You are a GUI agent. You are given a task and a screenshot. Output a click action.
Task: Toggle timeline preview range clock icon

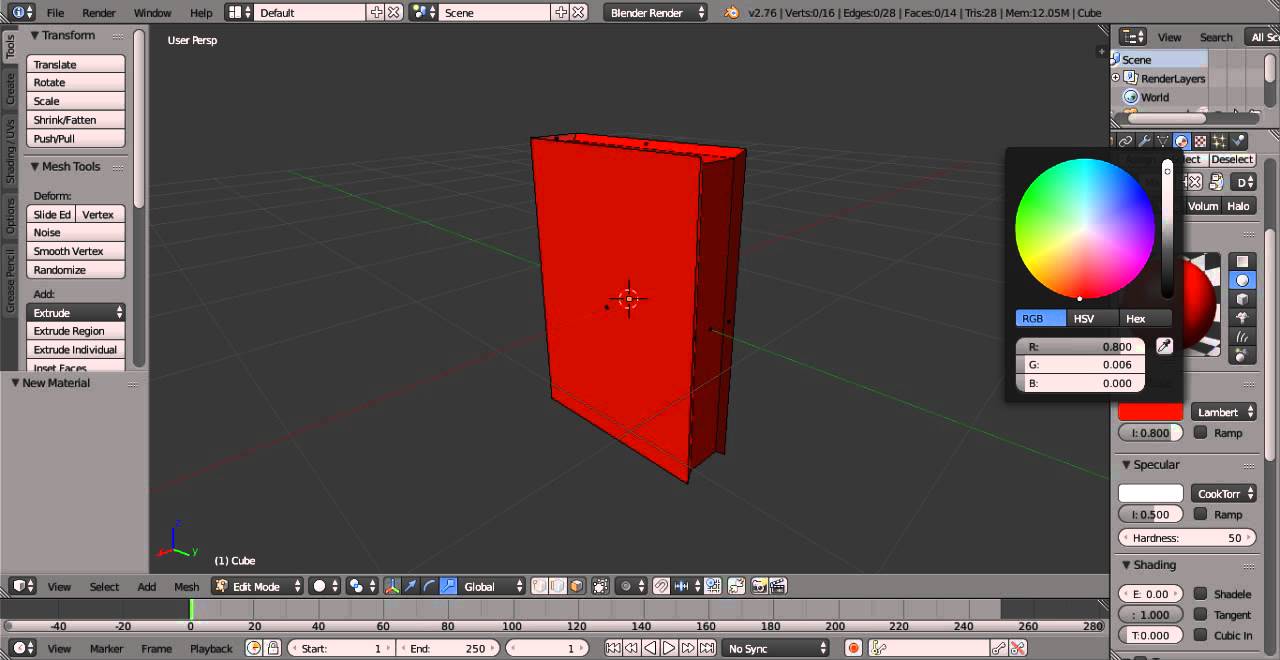[x=253, y=648]
